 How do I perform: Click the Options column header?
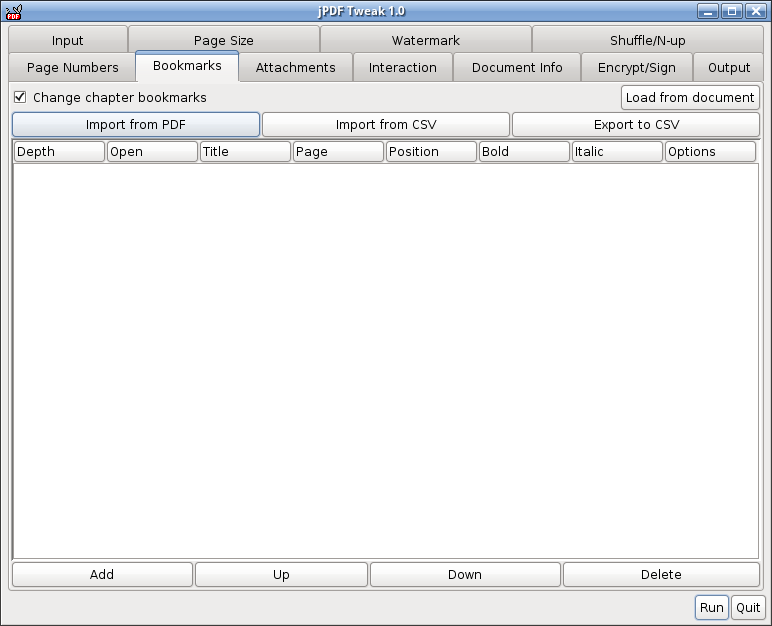pos(710,151)
